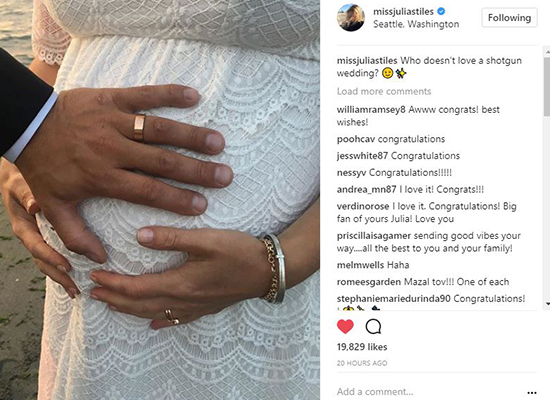The height and width of the screenshot is (400, 550).
Task: Open romeesgarden commenter profile
Action: 369,282
